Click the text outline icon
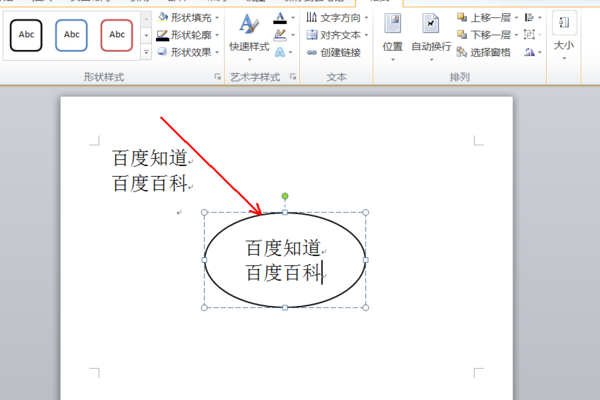This screenshot has height=400, width=600. tap(280, 35)
